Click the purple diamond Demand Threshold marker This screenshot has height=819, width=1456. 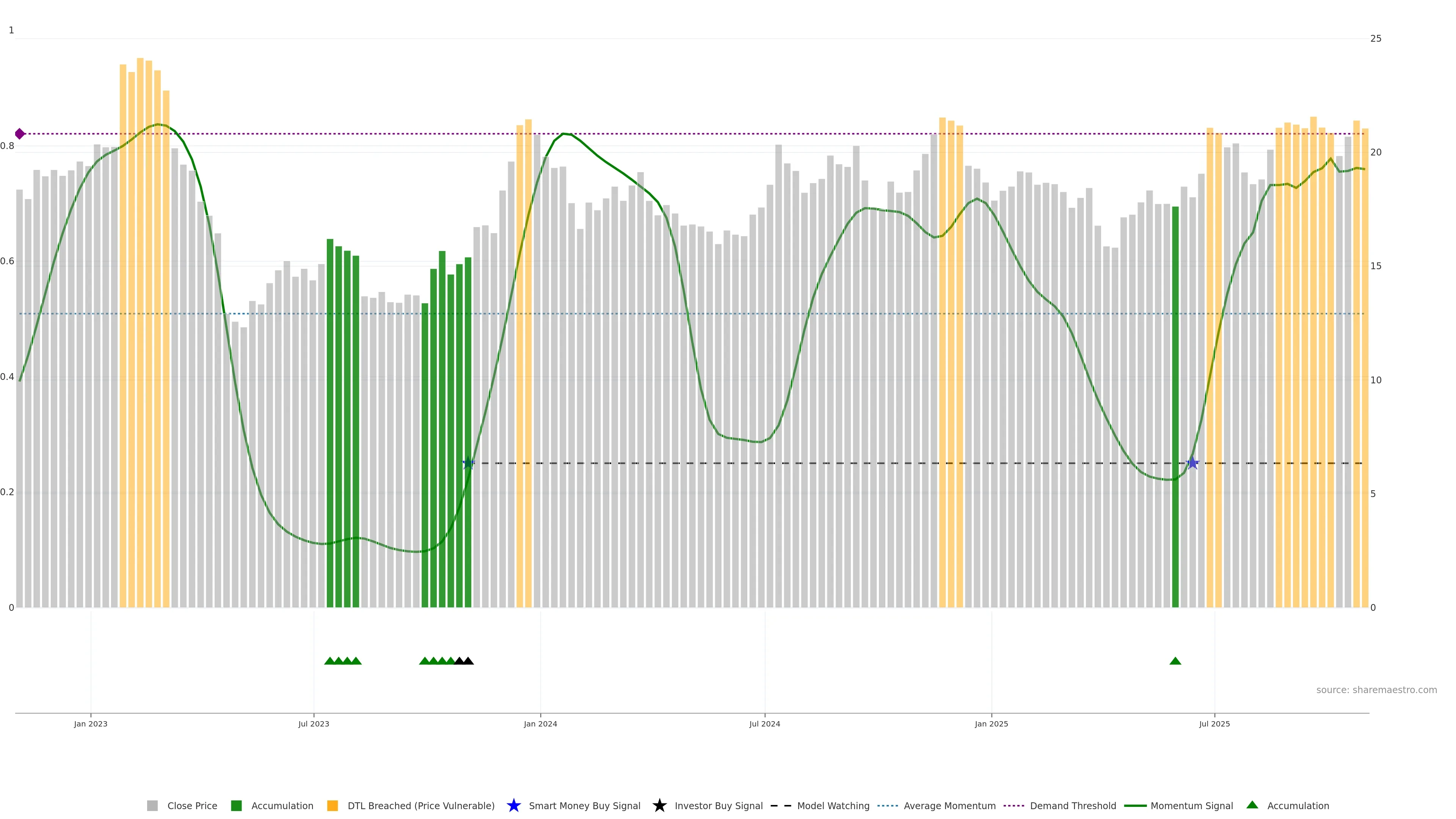click(x=20, y=134)
